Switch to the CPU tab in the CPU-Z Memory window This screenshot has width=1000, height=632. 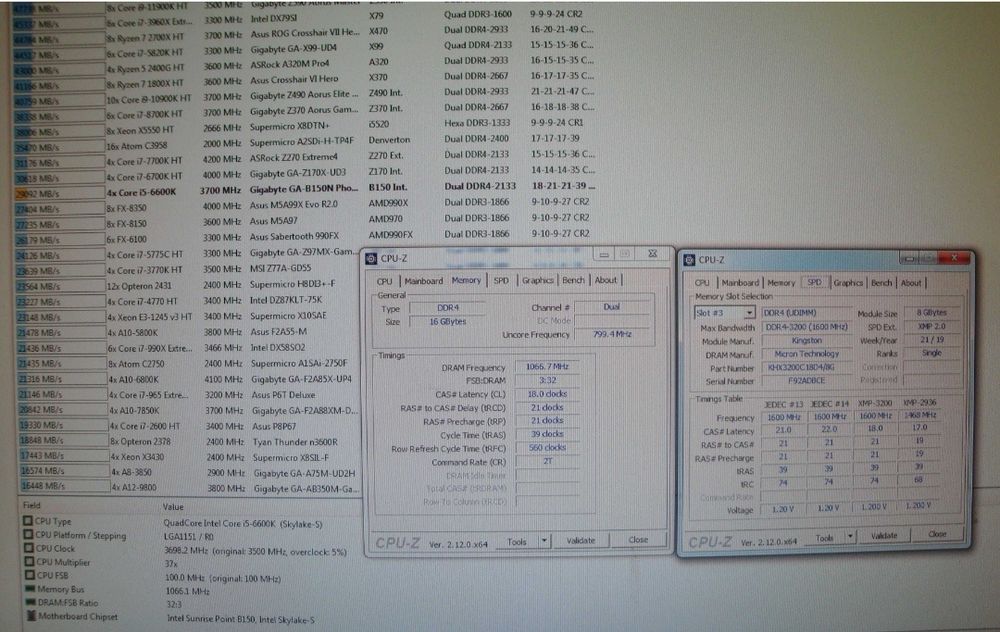385,281
